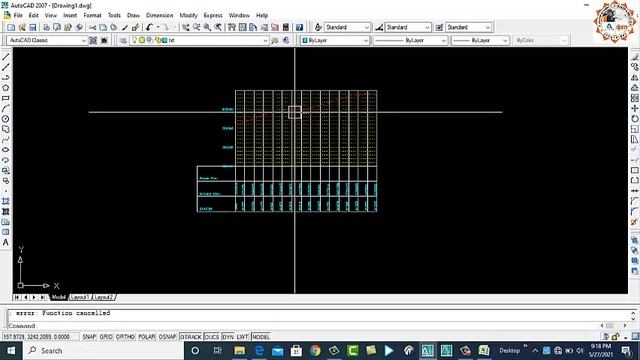Click the ByLayer color swatch
640x360 pixels.
coord(305,40)
